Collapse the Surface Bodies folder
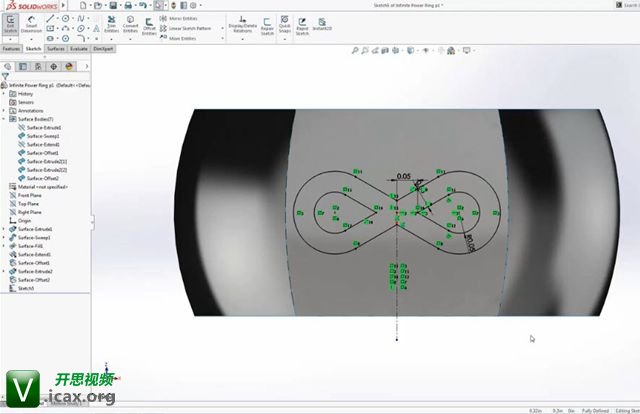 4,119
